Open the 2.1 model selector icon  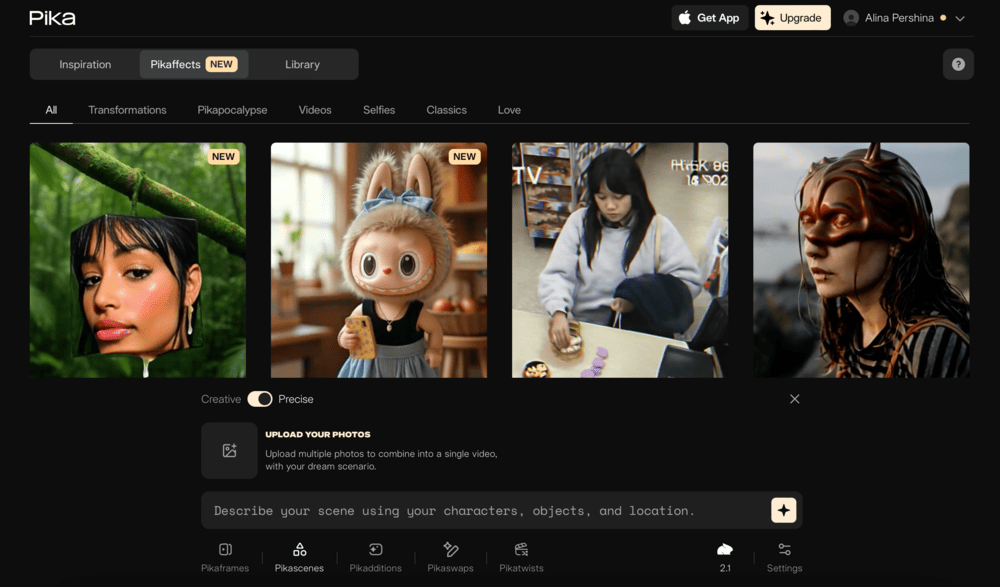tap(724, 549)
